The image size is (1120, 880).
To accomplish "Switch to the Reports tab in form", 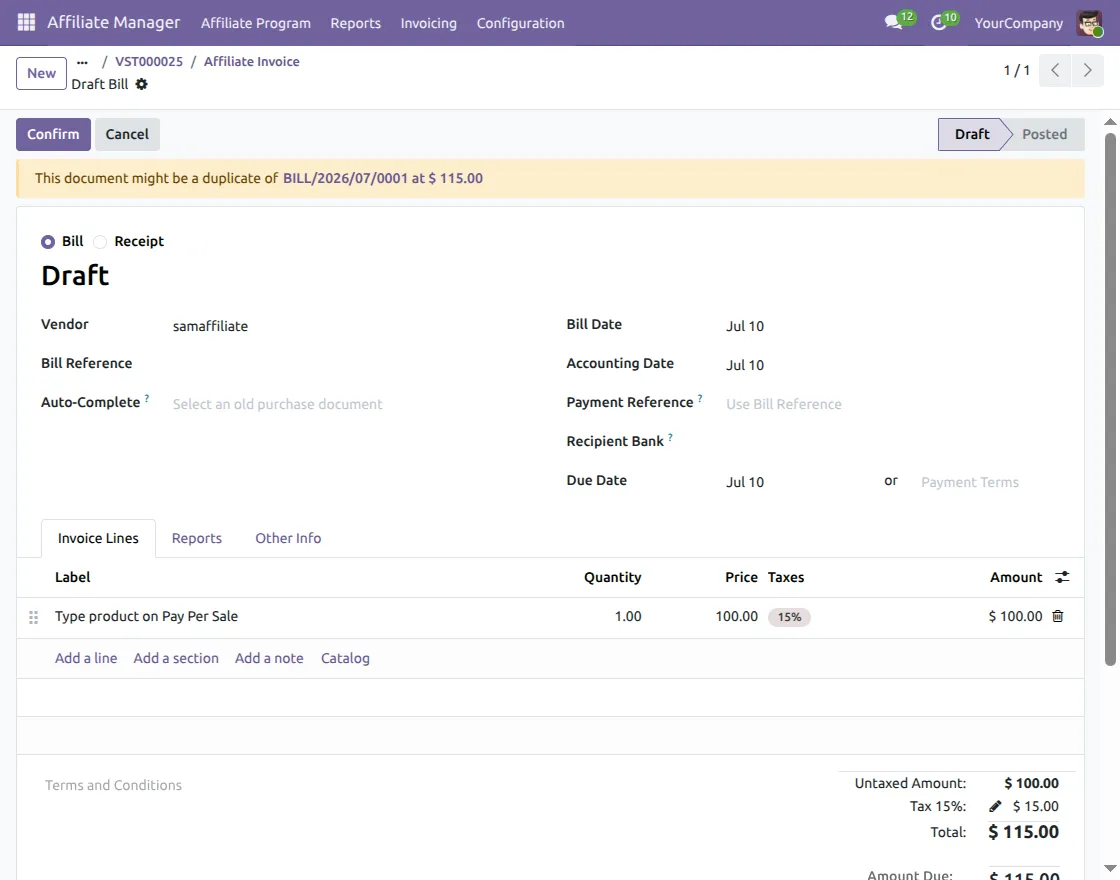I will pyautogui.click(x=196, y=539).
